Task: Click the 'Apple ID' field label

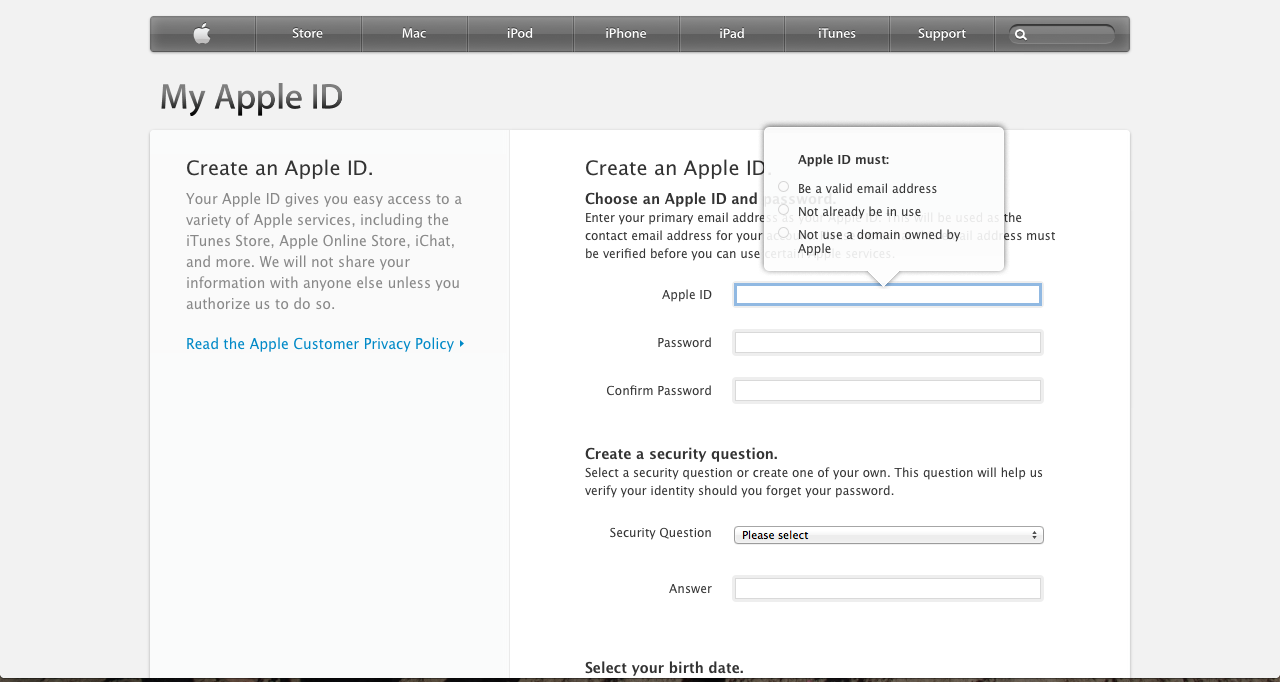Action: click(687, 295)
